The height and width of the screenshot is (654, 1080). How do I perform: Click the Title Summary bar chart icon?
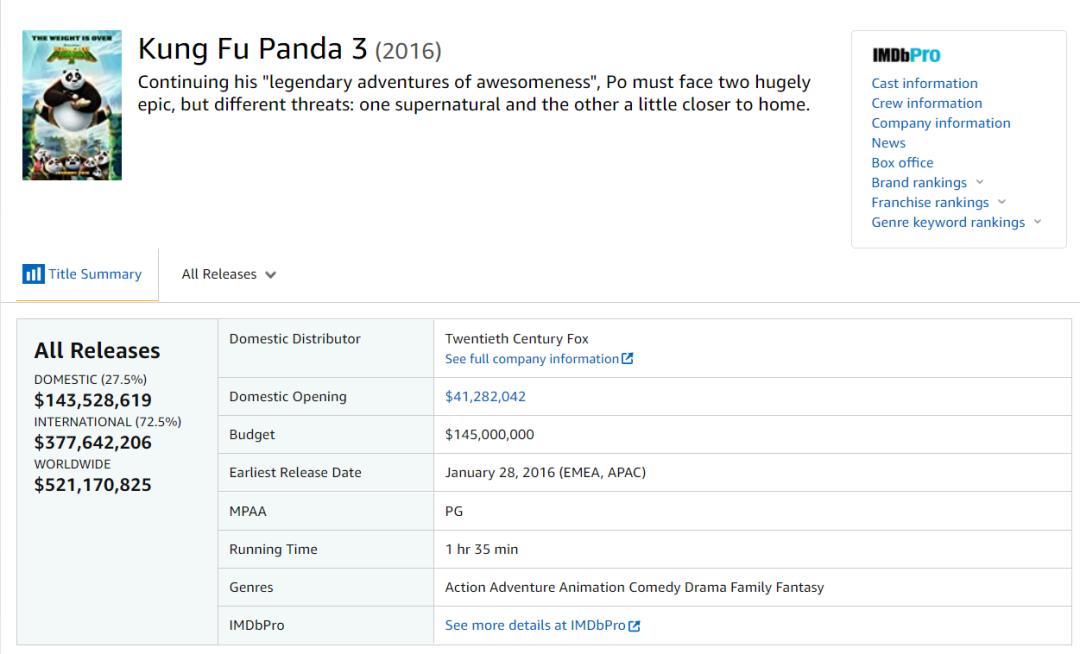33,274
